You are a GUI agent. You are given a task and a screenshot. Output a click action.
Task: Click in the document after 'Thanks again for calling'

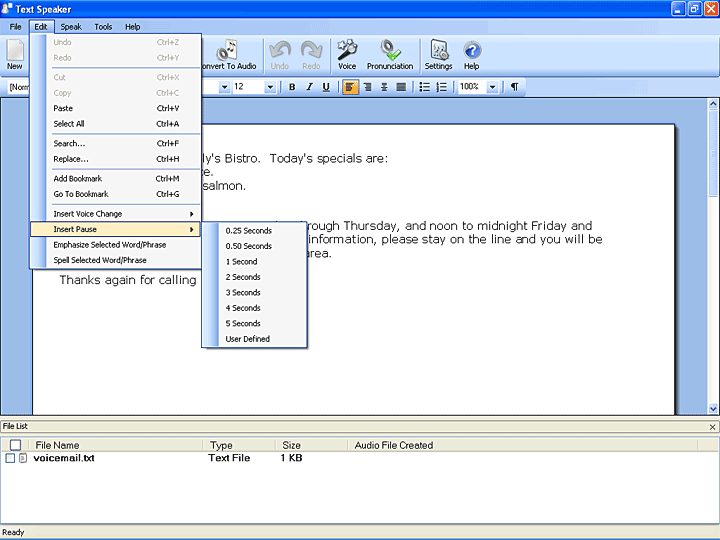coord(199,280)
